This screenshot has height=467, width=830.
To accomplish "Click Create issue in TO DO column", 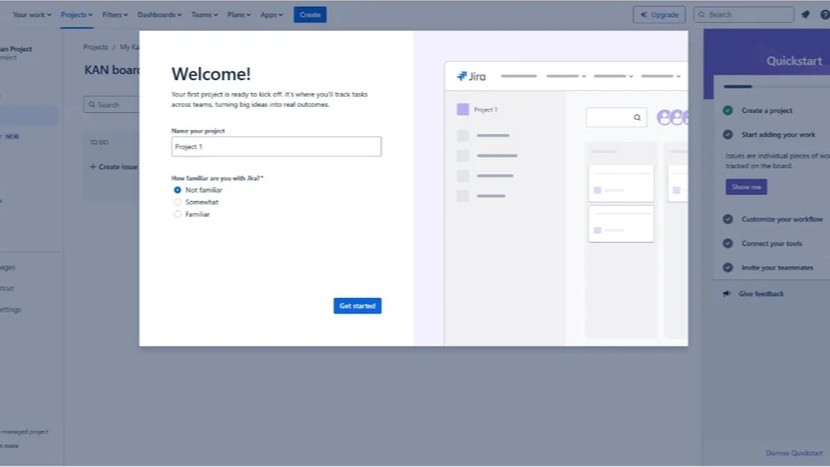I will point(113,167).
